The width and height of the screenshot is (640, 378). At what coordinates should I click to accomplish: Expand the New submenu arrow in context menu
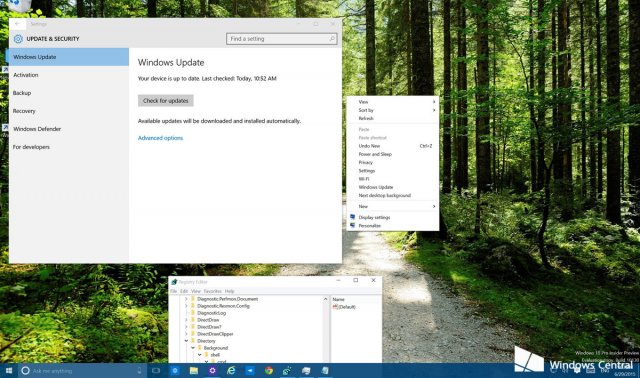tap(434, 207)
